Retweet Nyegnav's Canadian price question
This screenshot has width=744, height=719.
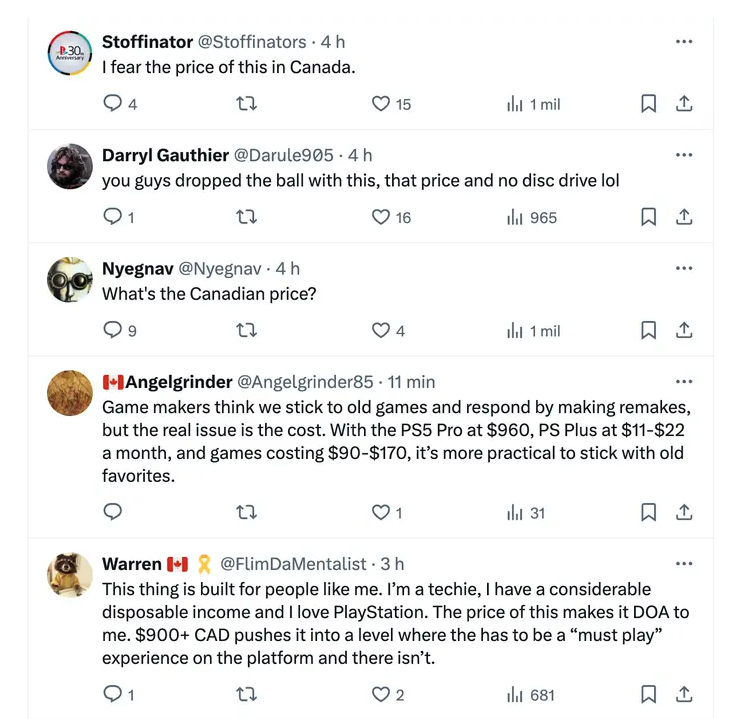pos(246,330)
